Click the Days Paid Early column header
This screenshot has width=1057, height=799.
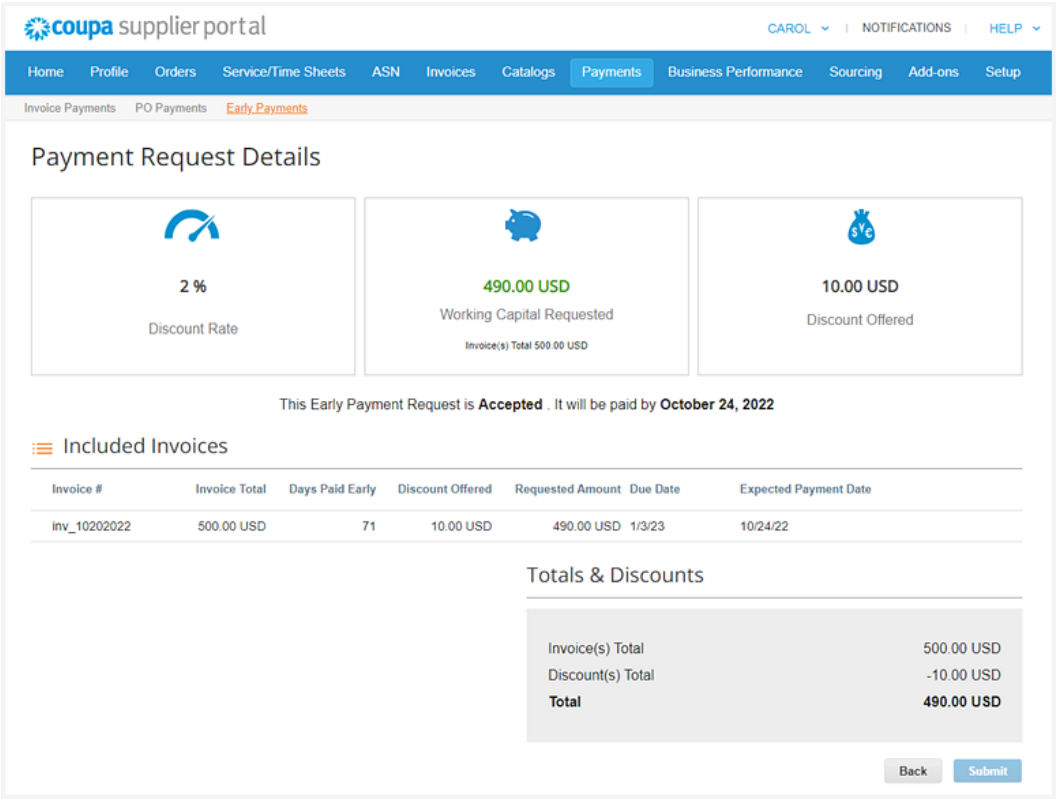[x=332, y=489]
